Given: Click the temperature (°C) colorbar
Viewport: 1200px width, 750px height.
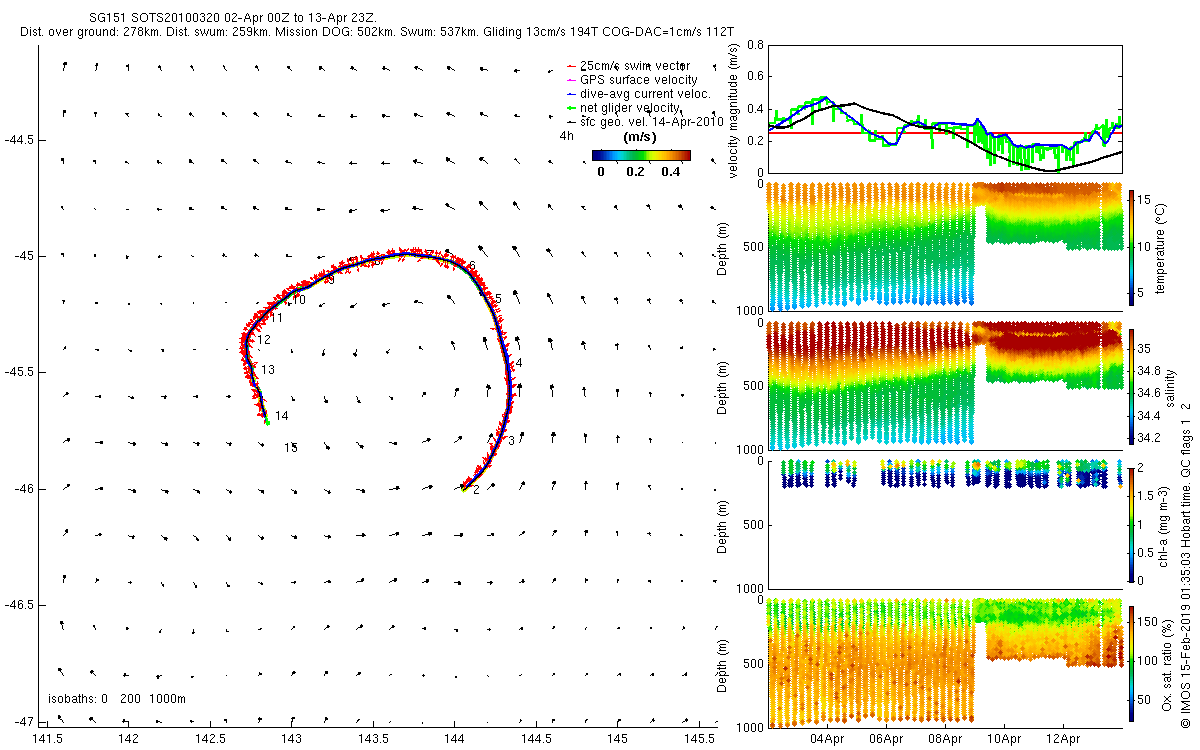Looking at the screenshot, I should coord(1133,246).
